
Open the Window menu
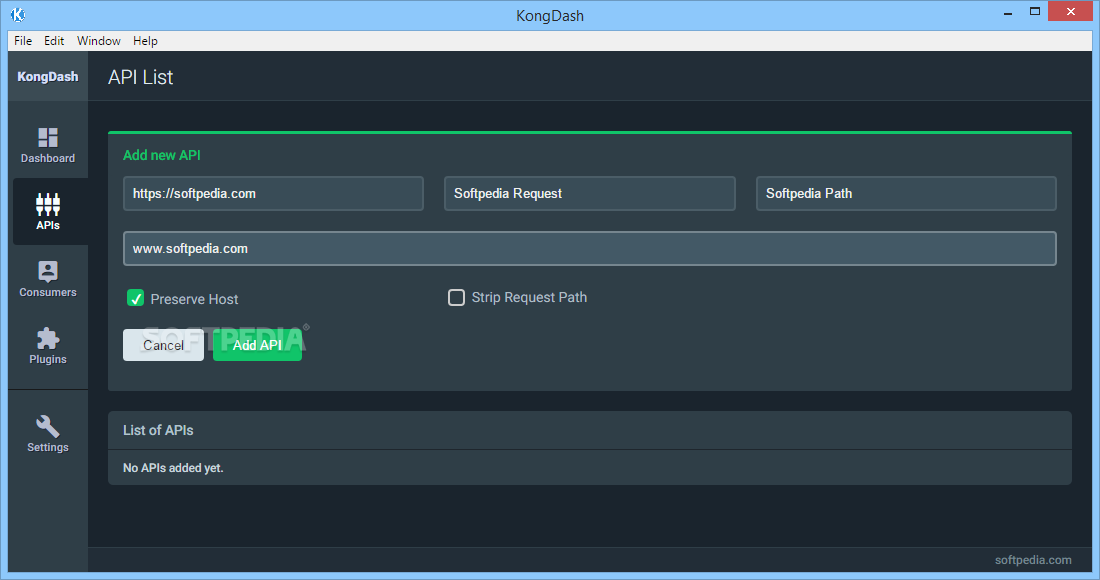coord(99,41)
